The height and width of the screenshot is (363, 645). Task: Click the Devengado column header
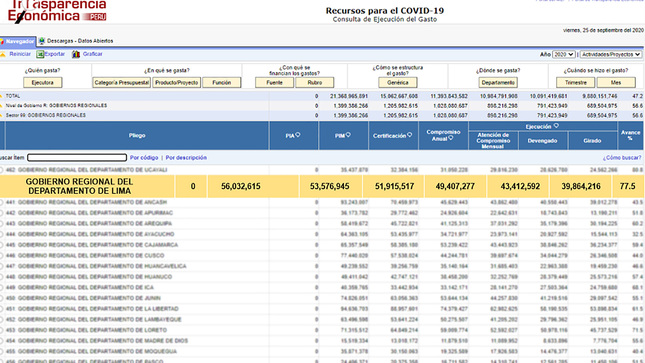543,141
